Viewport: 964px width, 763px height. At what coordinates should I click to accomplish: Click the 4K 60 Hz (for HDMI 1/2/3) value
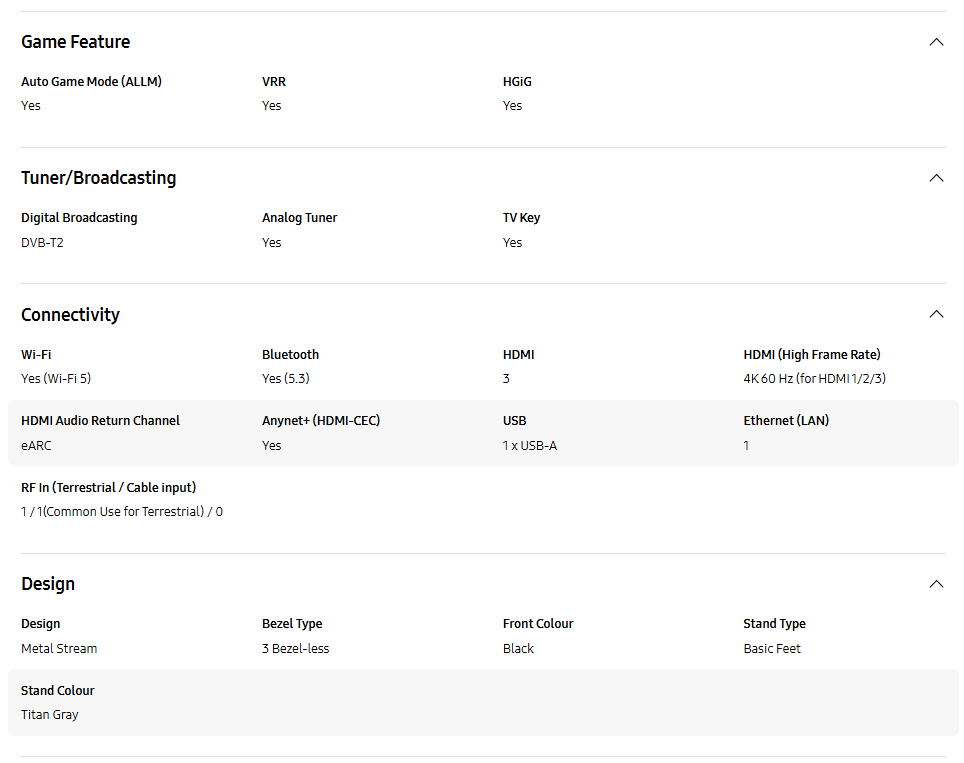point(814,378)
